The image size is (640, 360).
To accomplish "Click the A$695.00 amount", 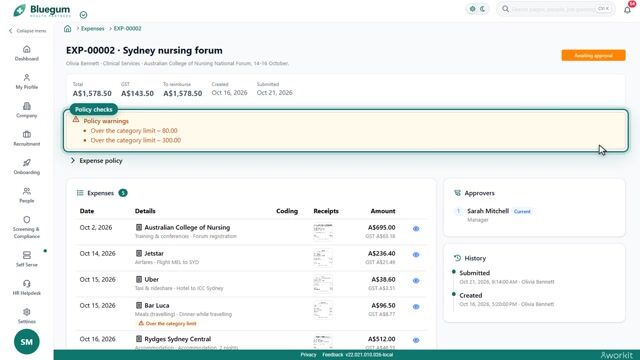I will (381, 227).
